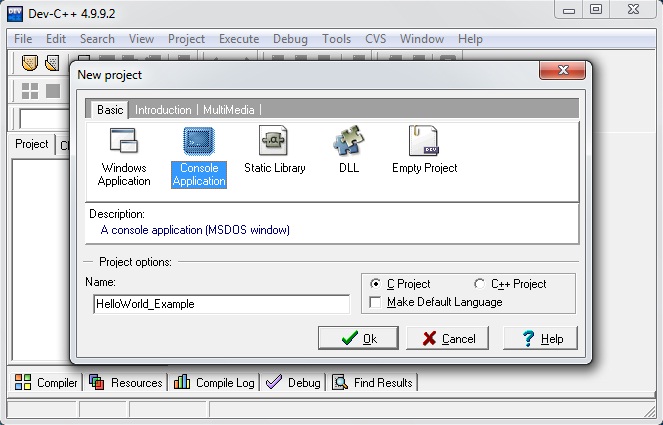Click the description text 'A console application (MSDOS window)'

pyautogui.click(x=195, y=230)
